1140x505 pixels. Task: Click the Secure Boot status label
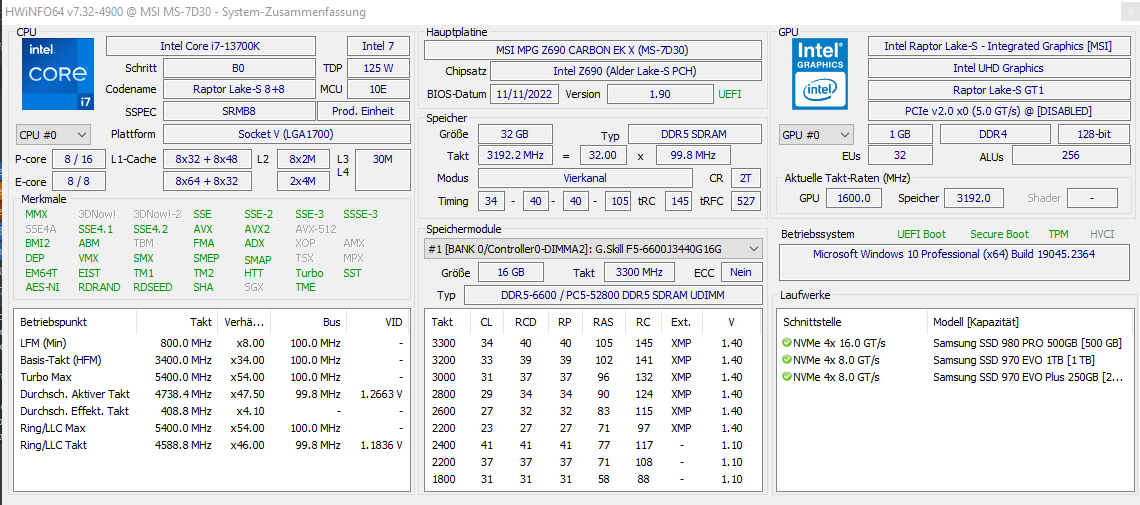coord(999,234)
